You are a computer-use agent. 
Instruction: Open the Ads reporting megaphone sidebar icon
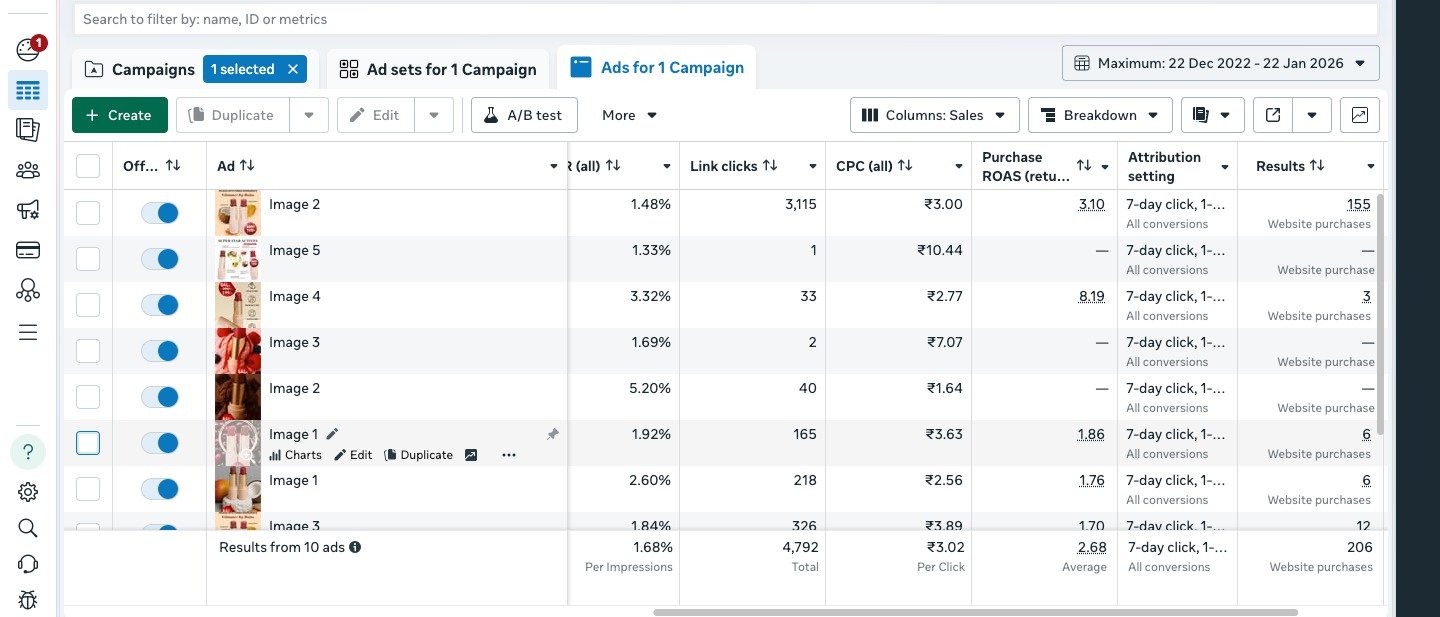coord(28,210)
